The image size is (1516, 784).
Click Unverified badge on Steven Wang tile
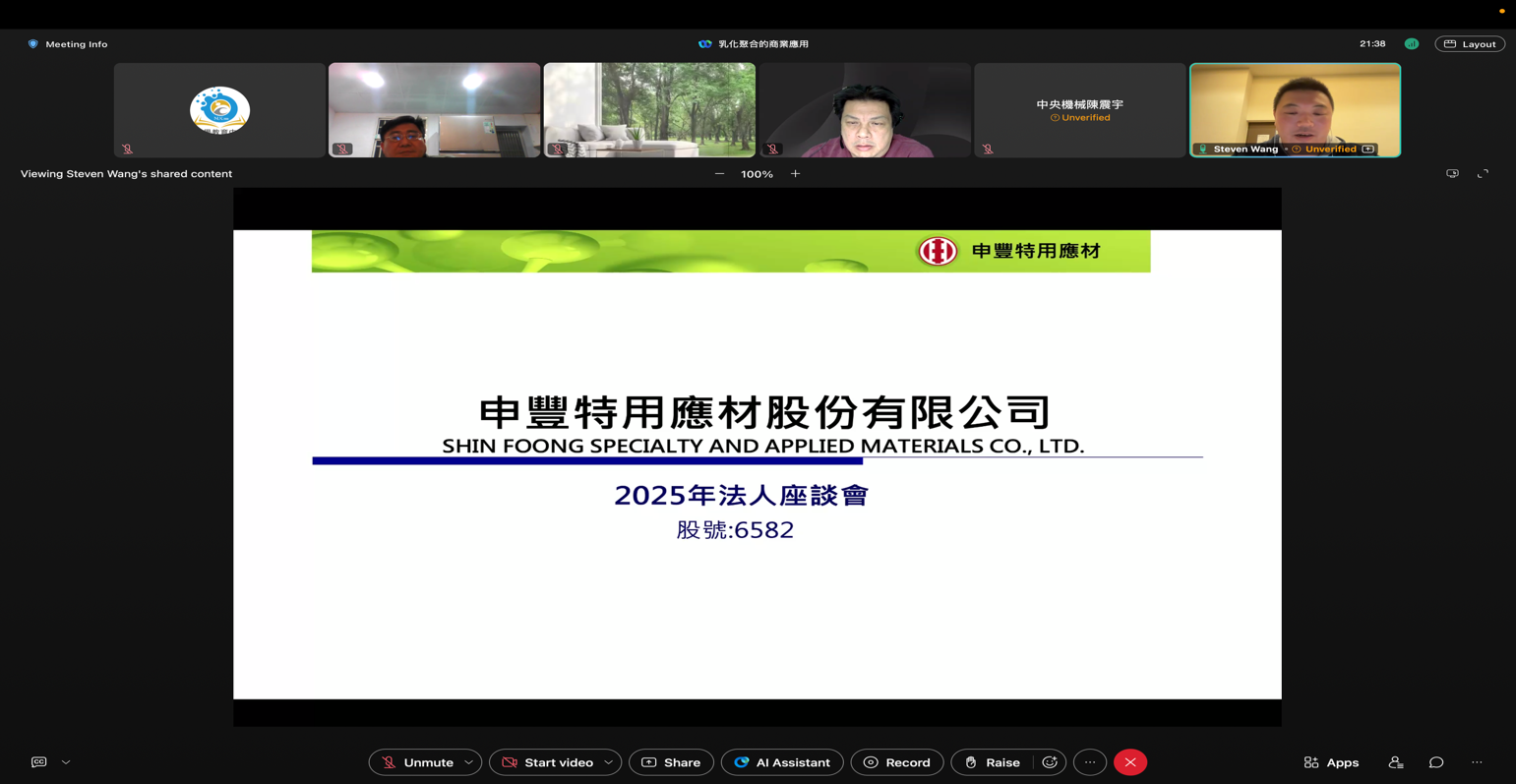point(1324,150)
